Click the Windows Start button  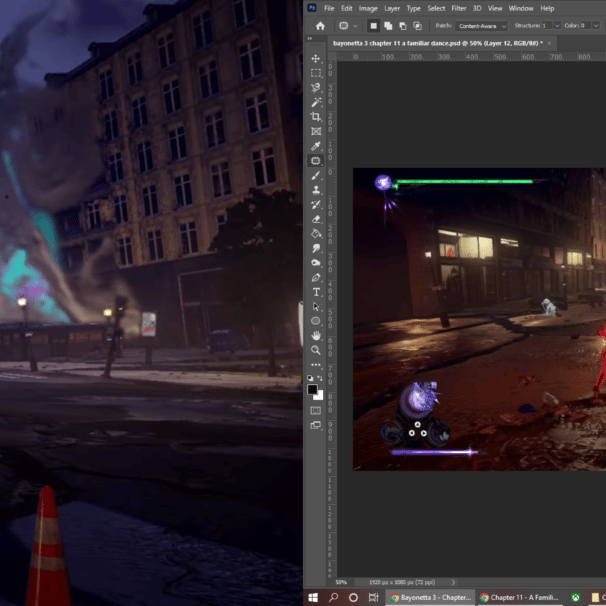coord(313,597)
